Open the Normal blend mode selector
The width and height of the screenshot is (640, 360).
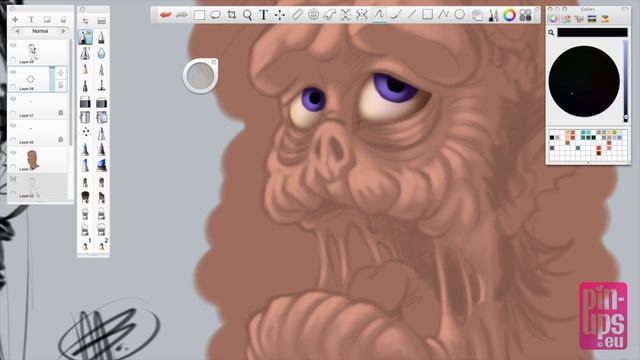[x=40, y=31]
